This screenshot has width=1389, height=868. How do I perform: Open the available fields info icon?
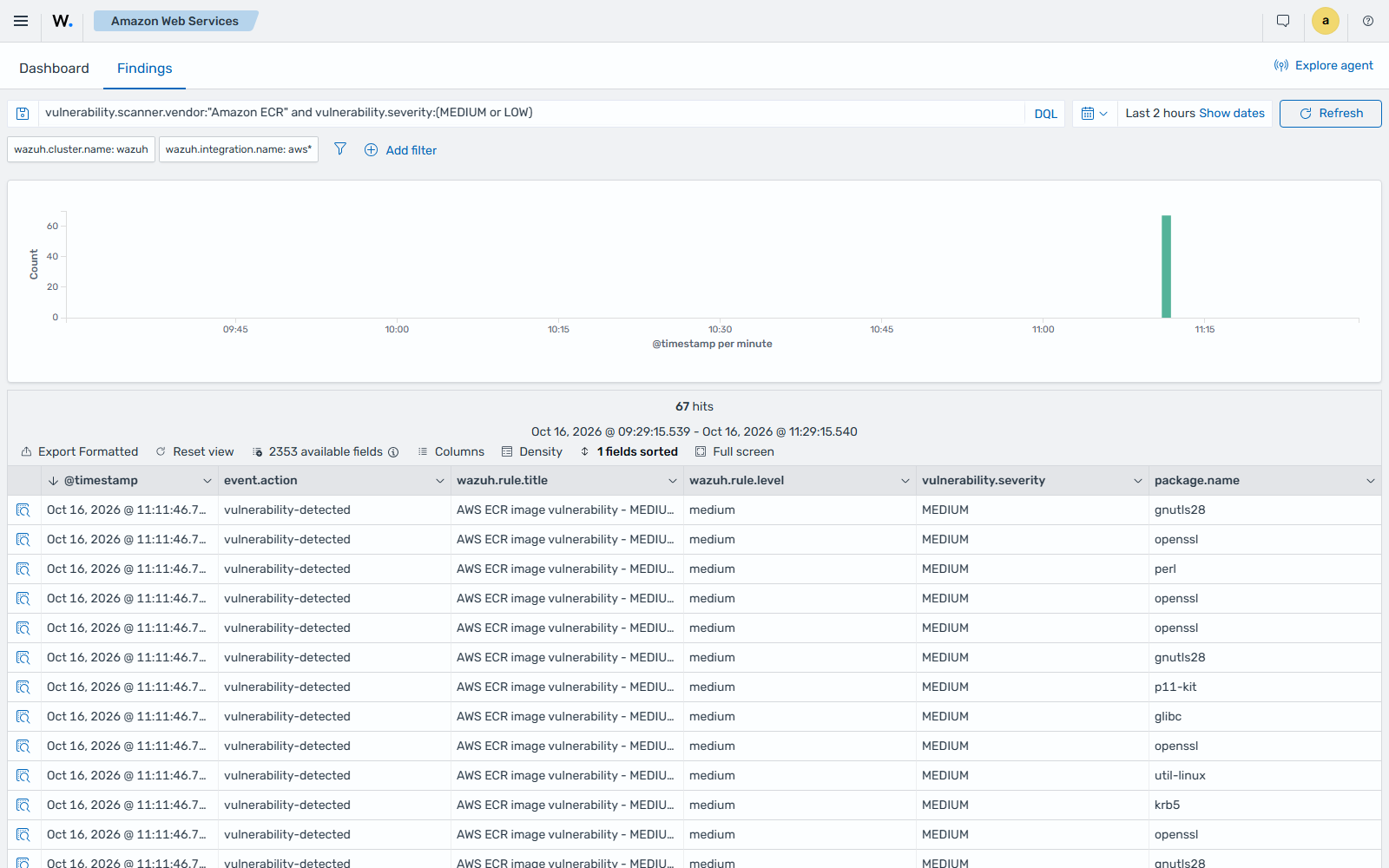[x=393, y=452]
